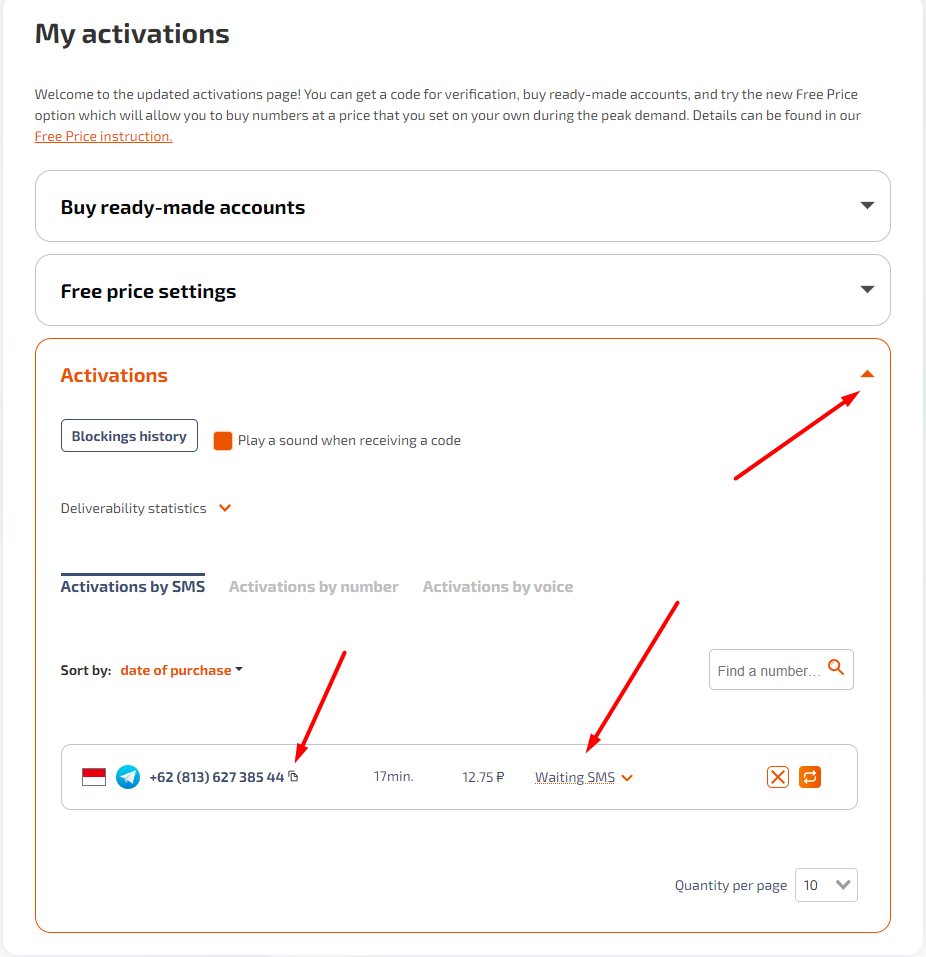Switch to Activations by number tab
The image size is (926, 957).
pyautogui.click(x=314, y=587)
